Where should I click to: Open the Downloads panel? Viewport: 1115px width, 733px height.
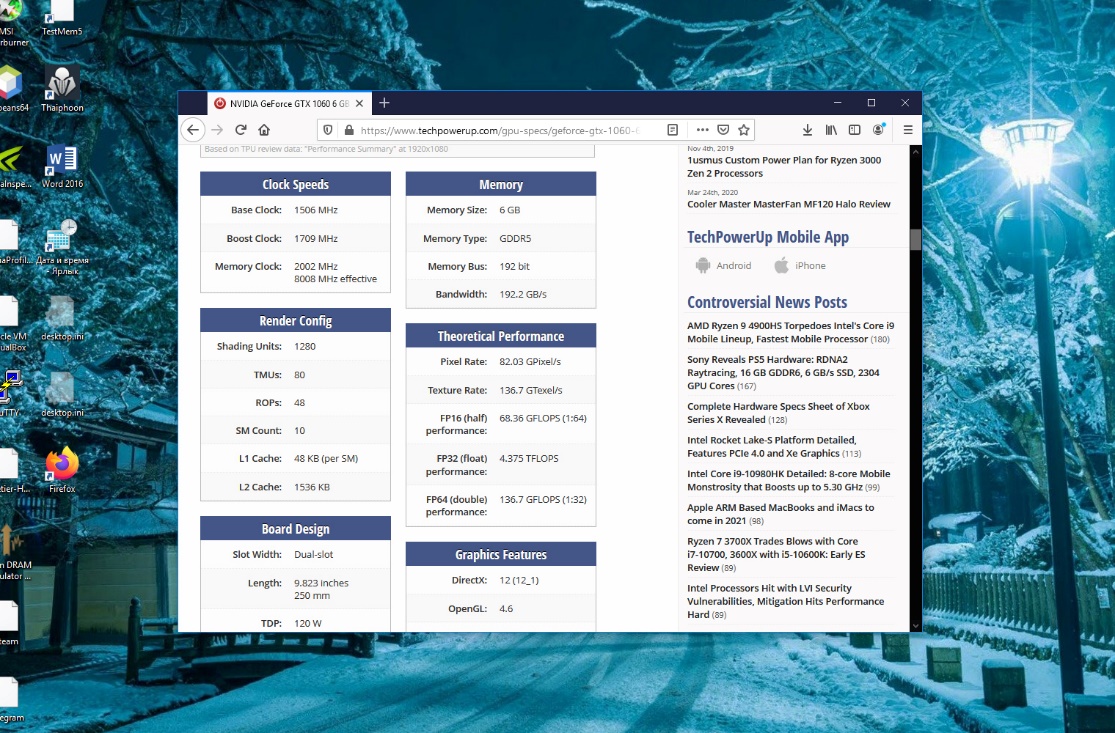807,130
